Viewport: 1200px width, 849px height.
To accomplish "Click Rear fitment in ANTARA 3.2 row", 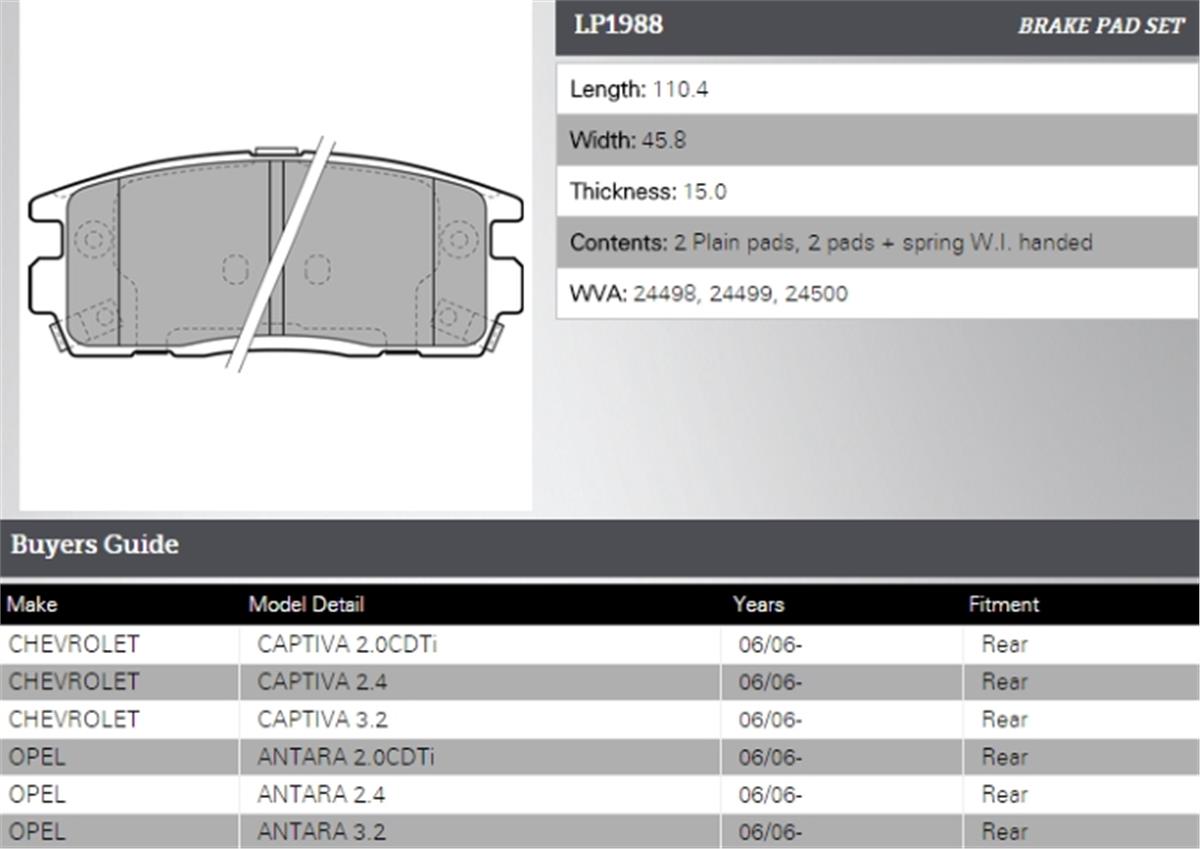I will (1004, 831).
